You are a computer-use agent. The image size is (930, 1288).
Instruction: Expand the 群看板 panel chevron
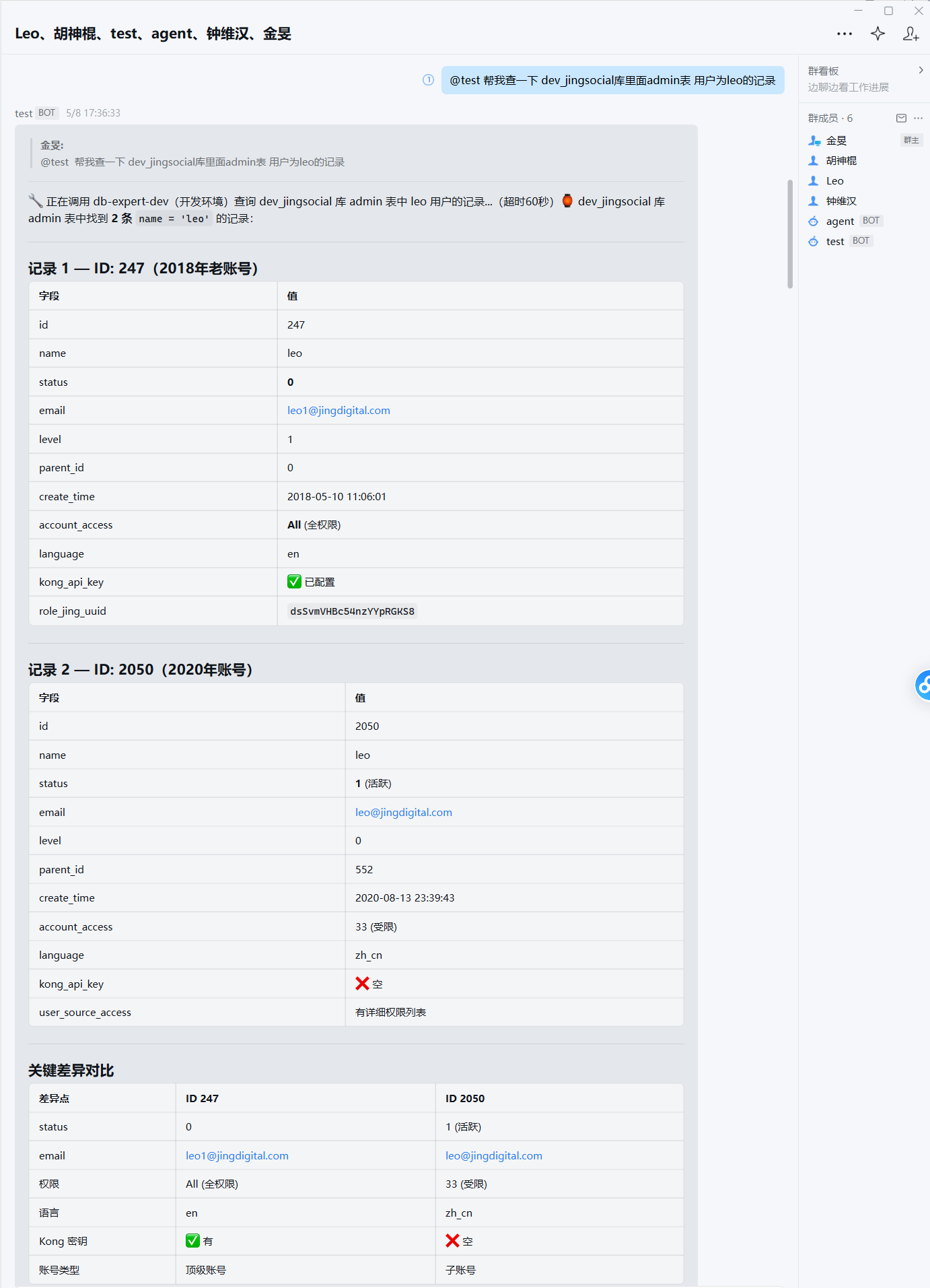[x=921, y=70]
